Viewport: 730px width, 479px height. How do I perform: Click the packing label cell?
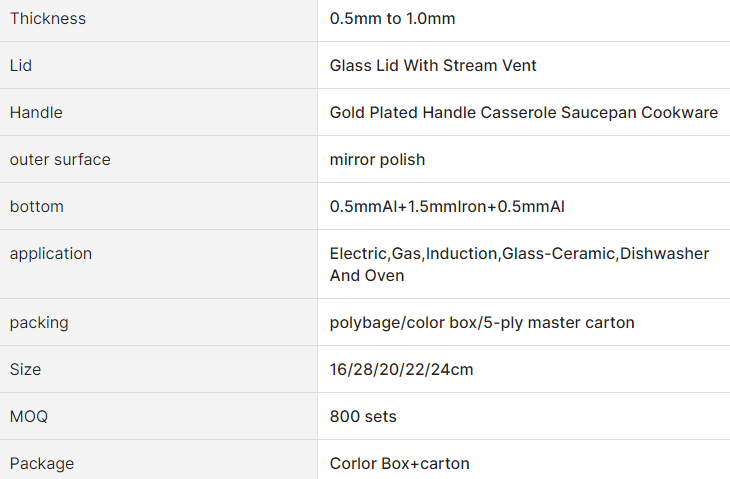pos(39,323)
